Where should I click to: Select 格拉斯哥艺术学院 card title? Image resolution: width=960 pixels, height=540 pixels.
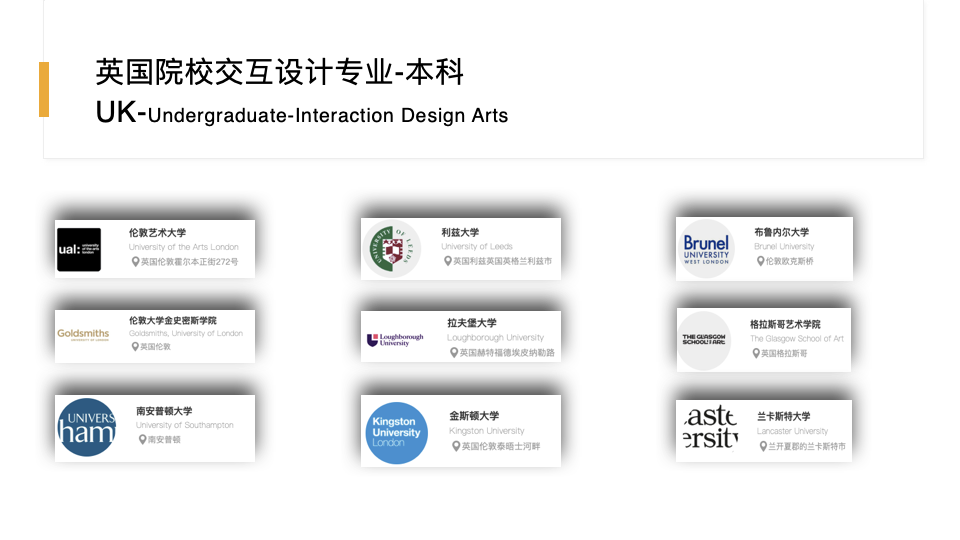pos(786,324)
